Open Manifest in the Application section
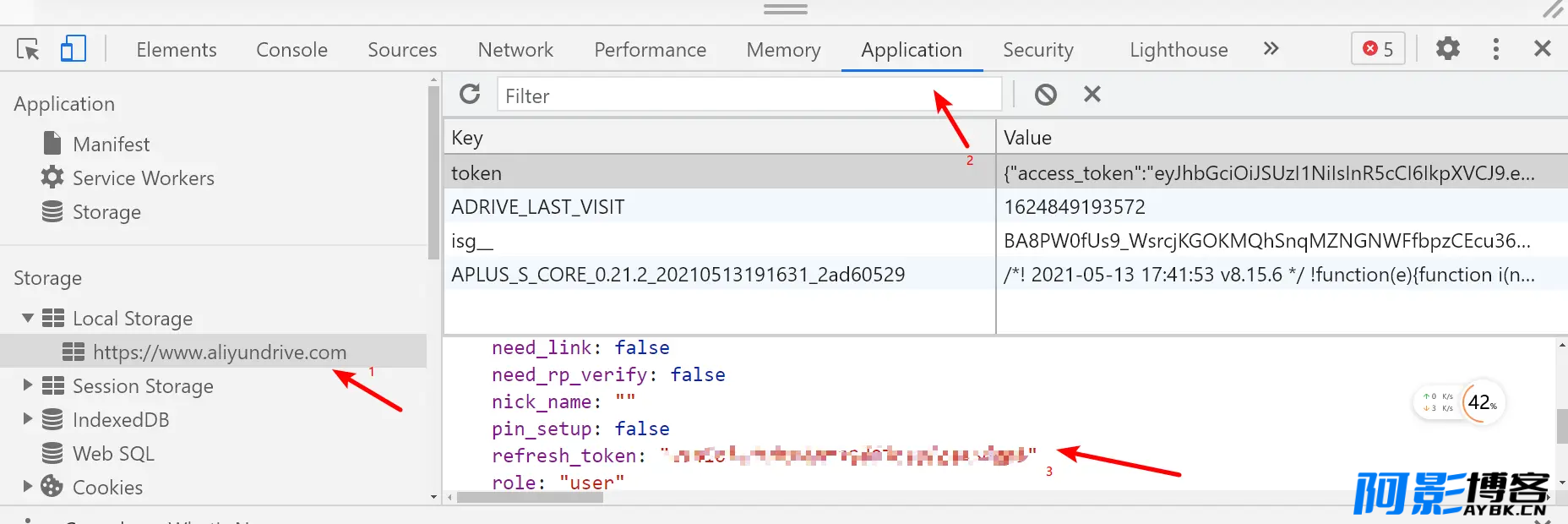The width and height of the screenshot is (1568, 524). 111,145
